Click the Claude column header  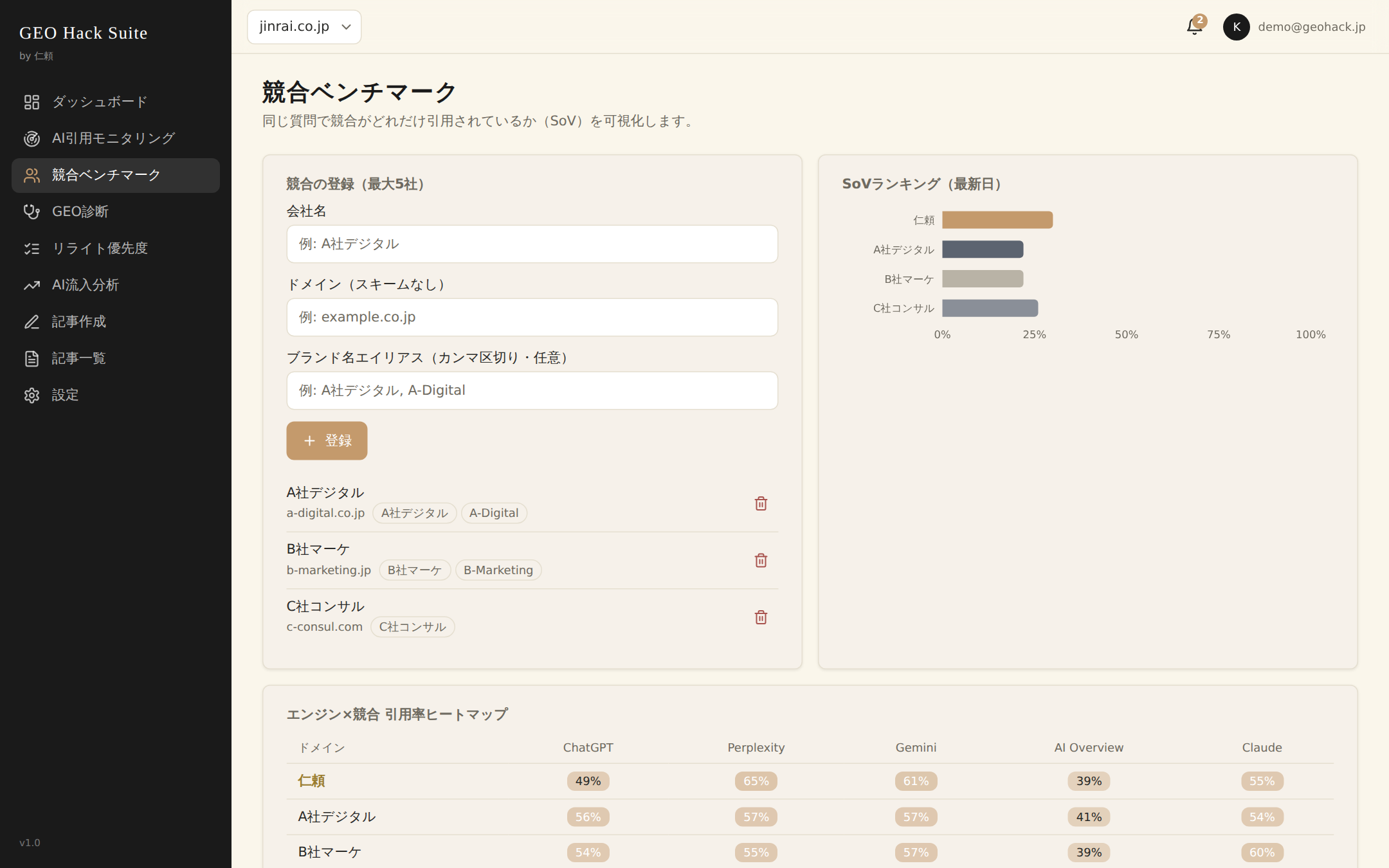[1262, 748]
